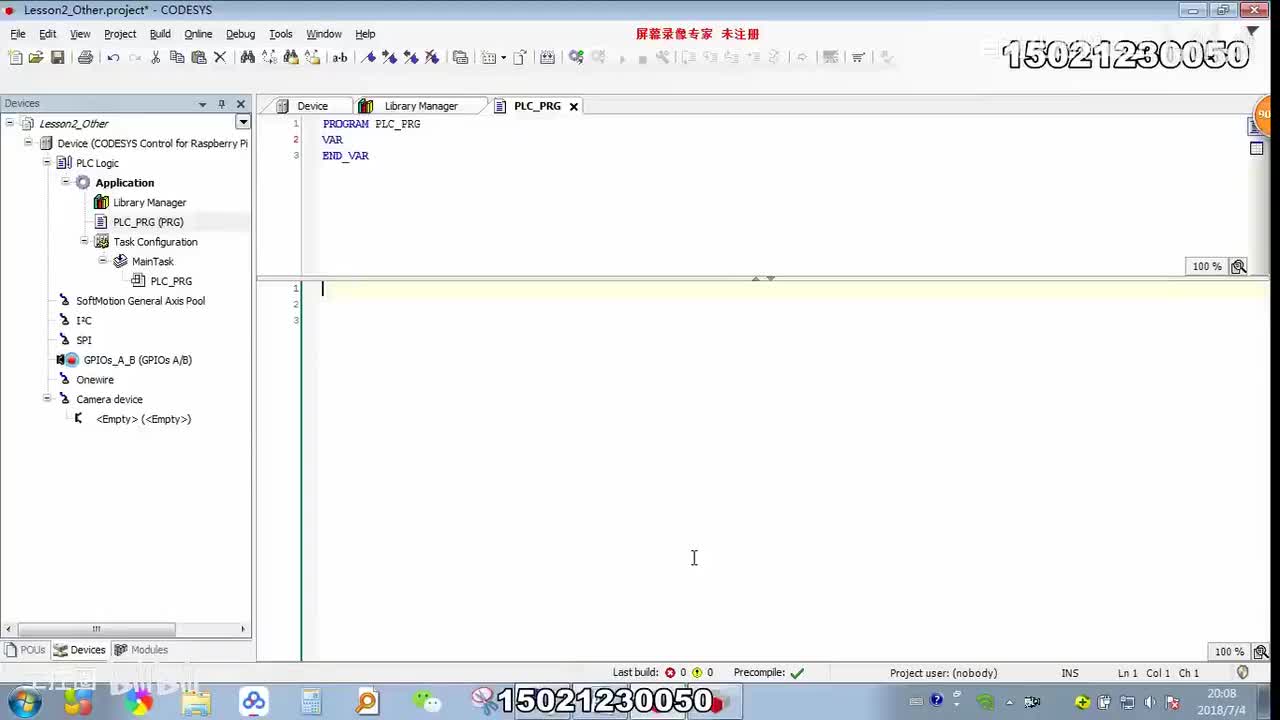Select PLC_PRG (PRG) in device tree
The width and height of the screenshot is (1280, 720).
coord(148,222)
